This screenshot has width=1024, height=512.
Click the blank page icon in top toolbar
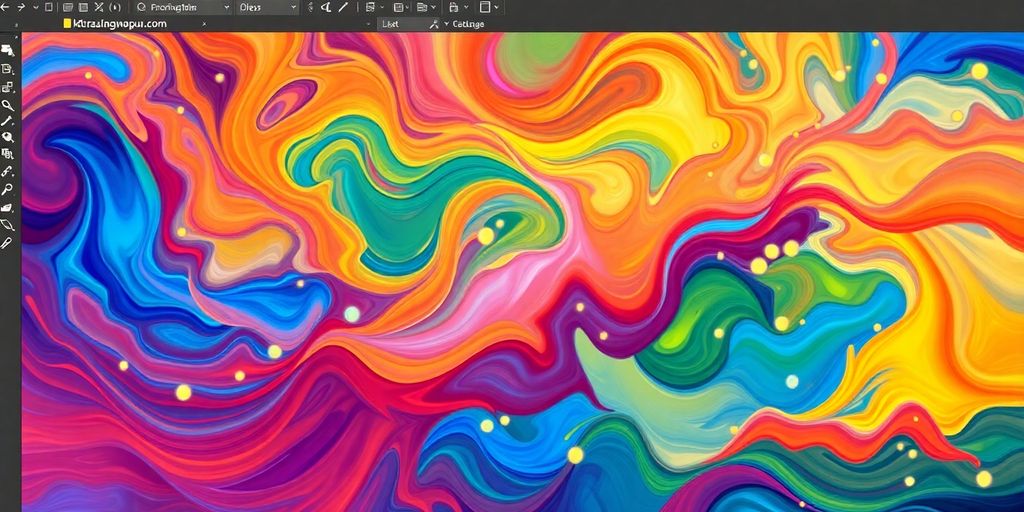[x=48, y=7]
